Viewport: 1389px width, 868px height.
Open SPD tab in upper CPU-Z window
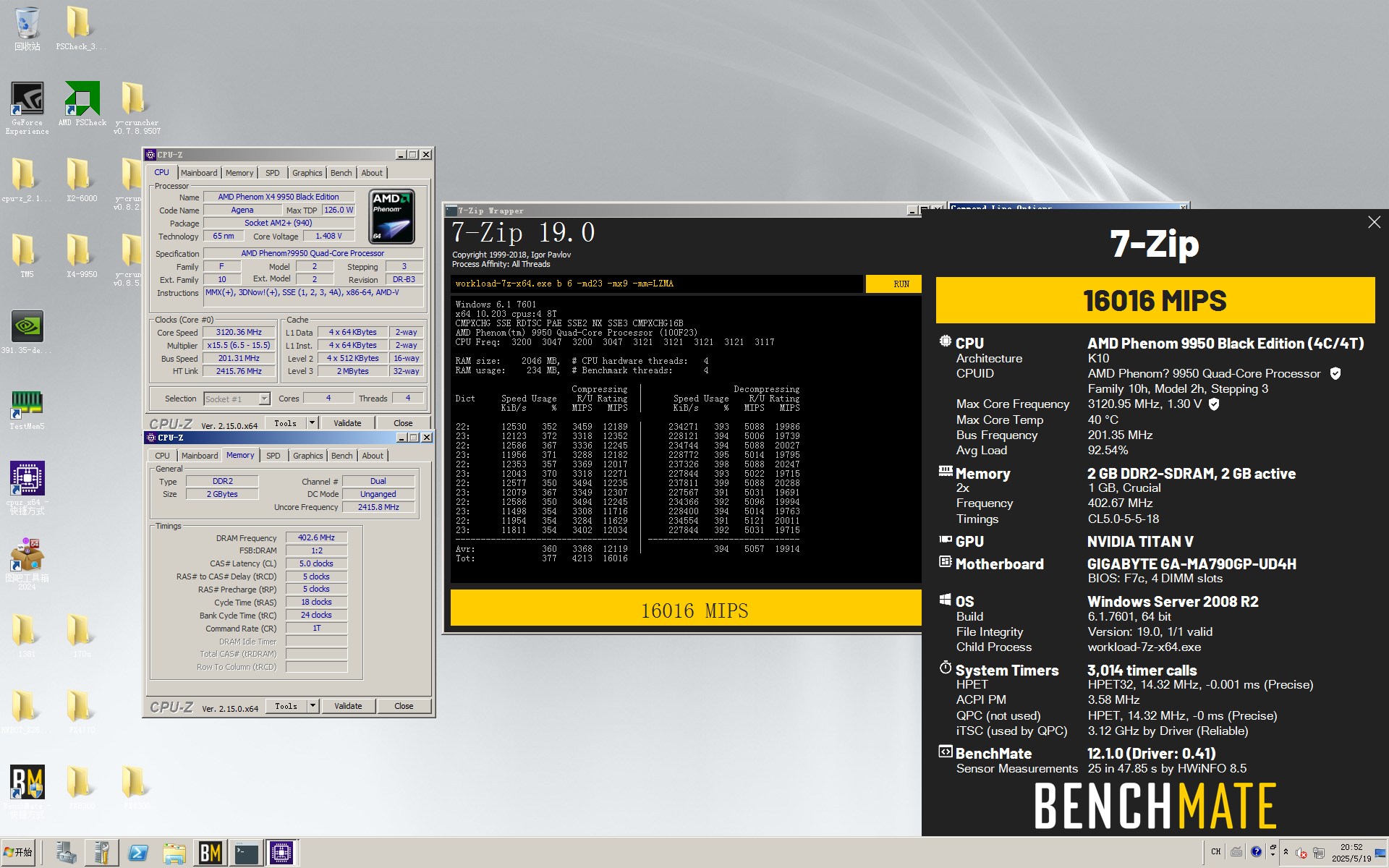point(272,173)
